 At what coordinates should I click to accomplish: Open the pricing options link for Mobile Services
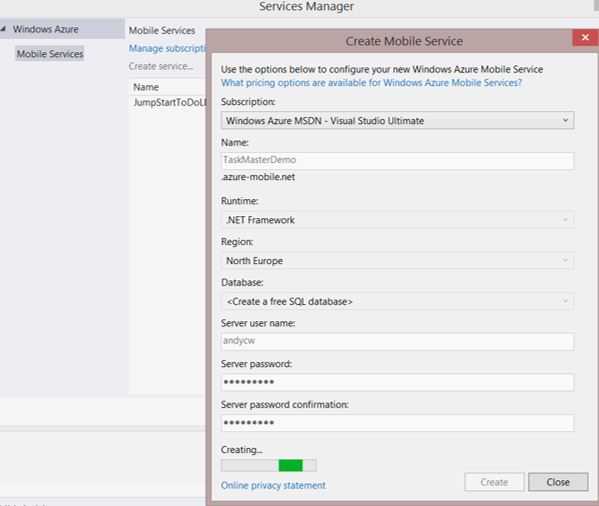[x=371, y=83]
